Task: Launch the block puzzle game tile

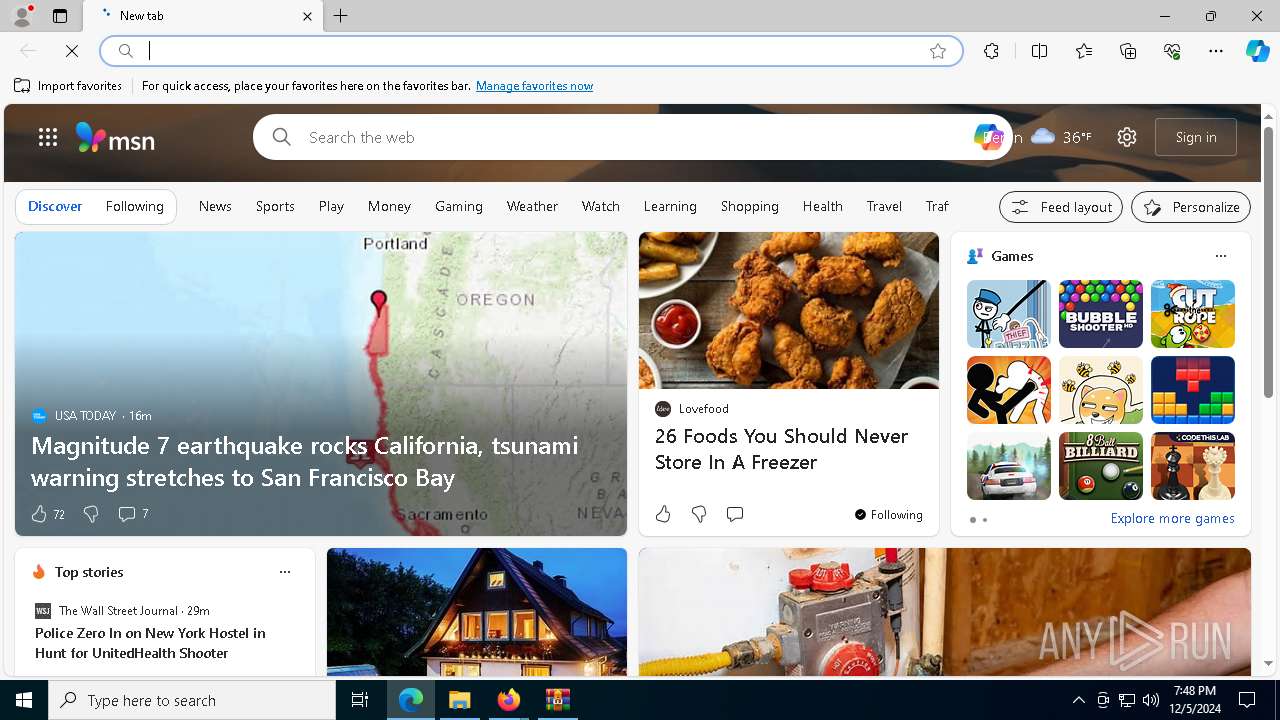Action: pos(1193,390)
